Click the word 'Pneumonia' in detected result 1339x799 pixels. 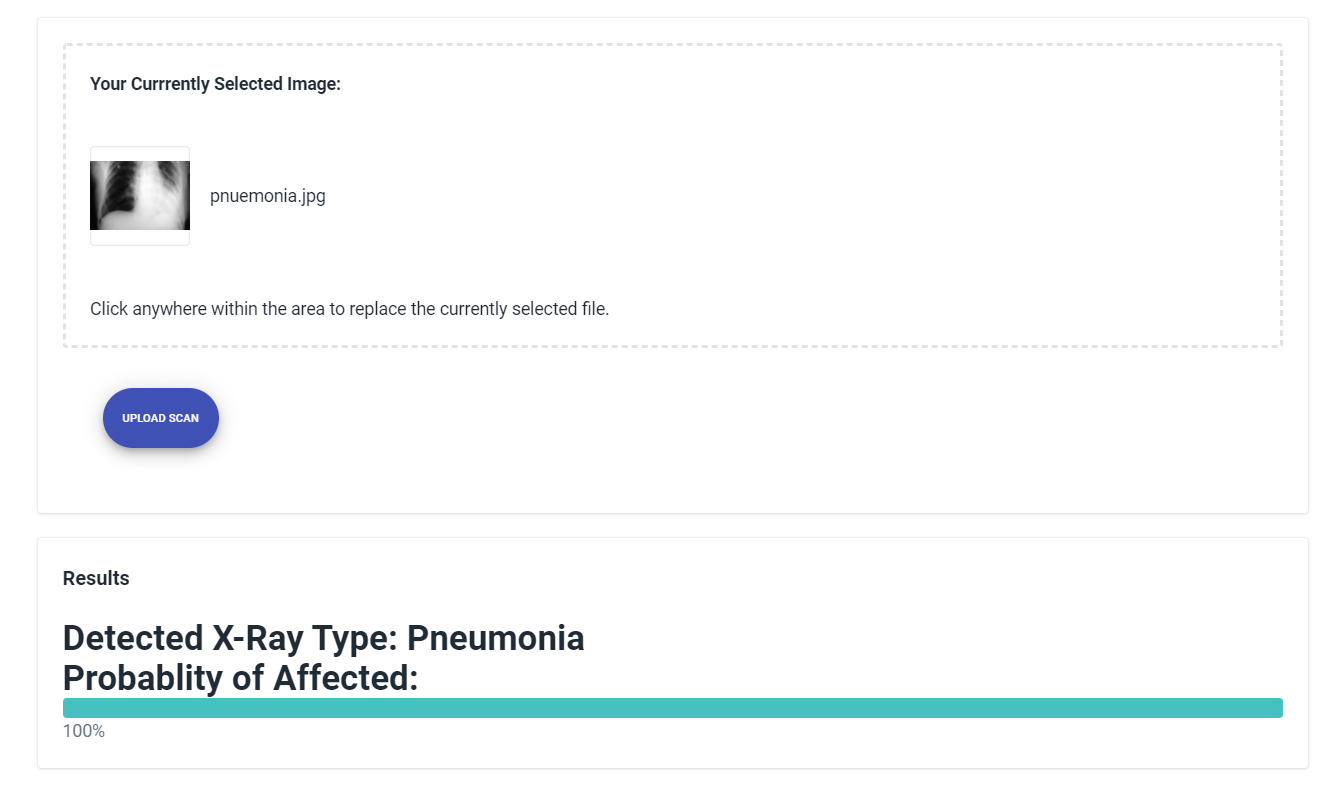click(496, 638)
